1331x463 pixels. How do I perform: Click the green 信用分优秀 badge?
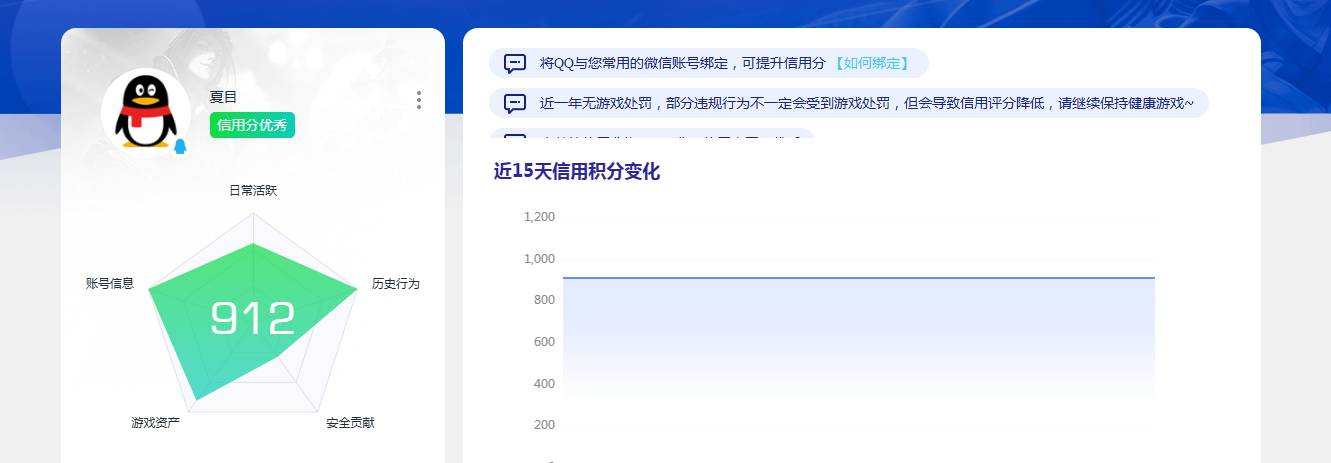tap(252, 125)
